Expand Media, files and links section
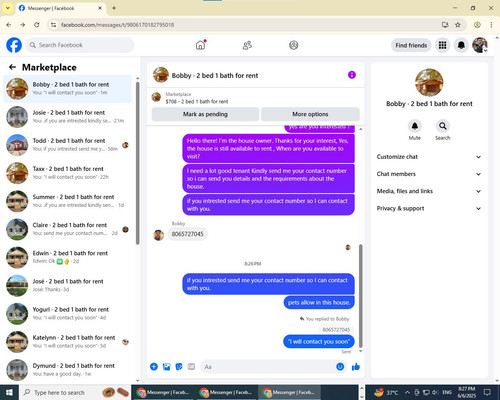The width and height of the screenshot is (500, 400). point(429,191)
